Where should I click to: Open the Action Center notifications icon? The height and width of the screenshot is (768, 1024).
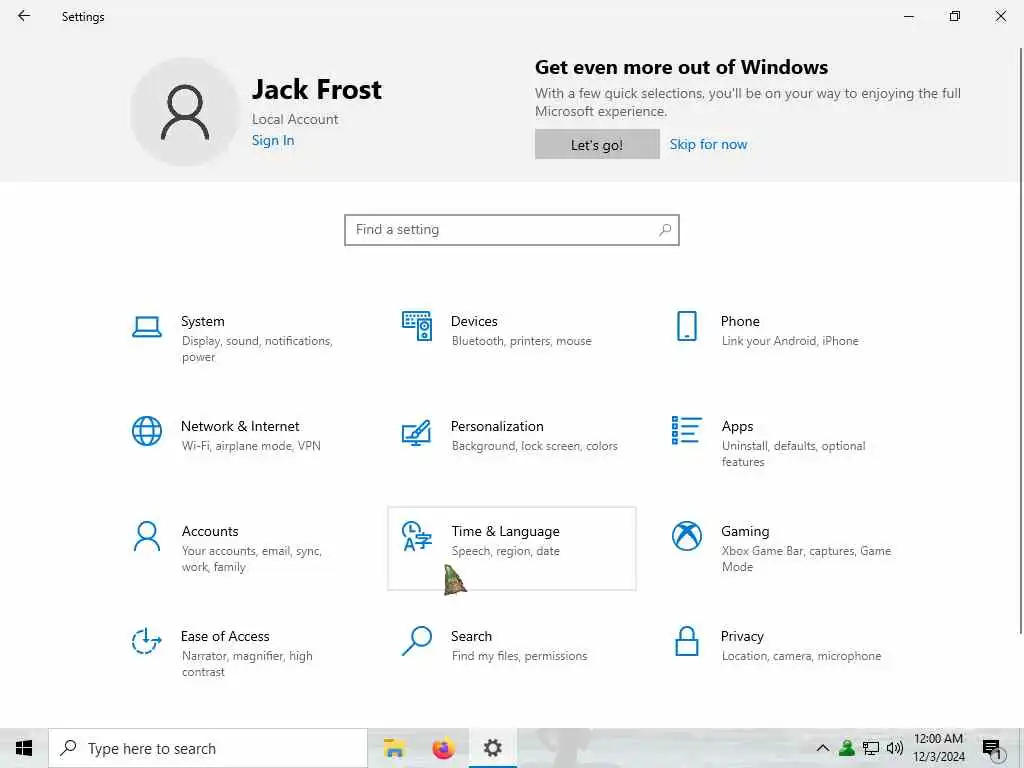click(992, 748)
